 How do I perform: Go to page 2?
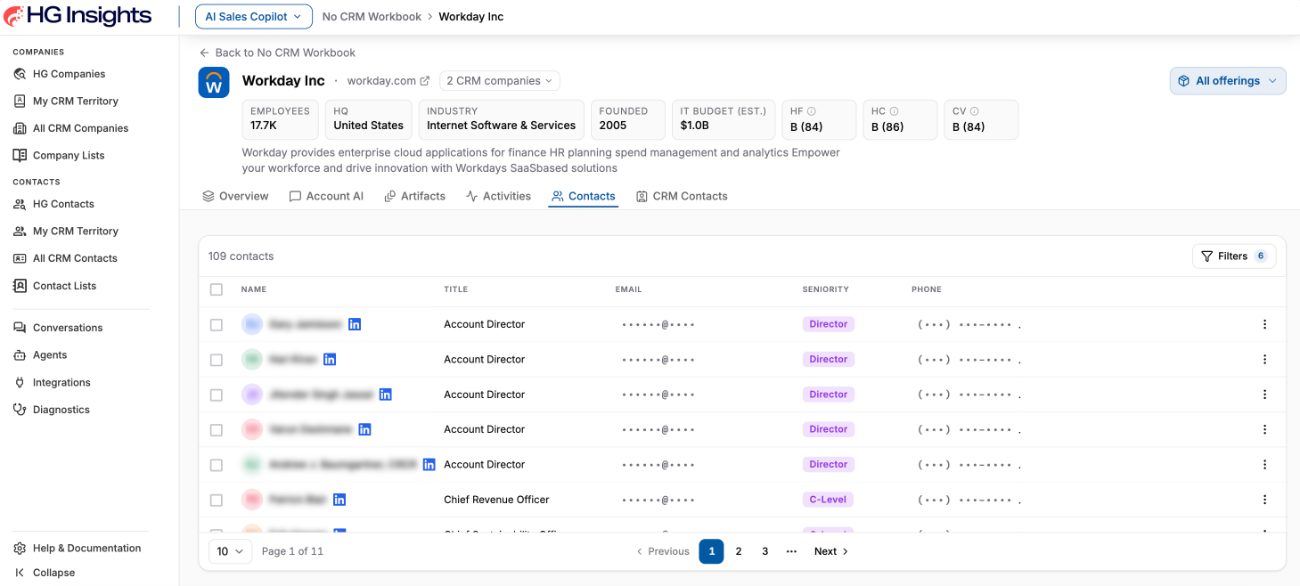coord(738,551)
